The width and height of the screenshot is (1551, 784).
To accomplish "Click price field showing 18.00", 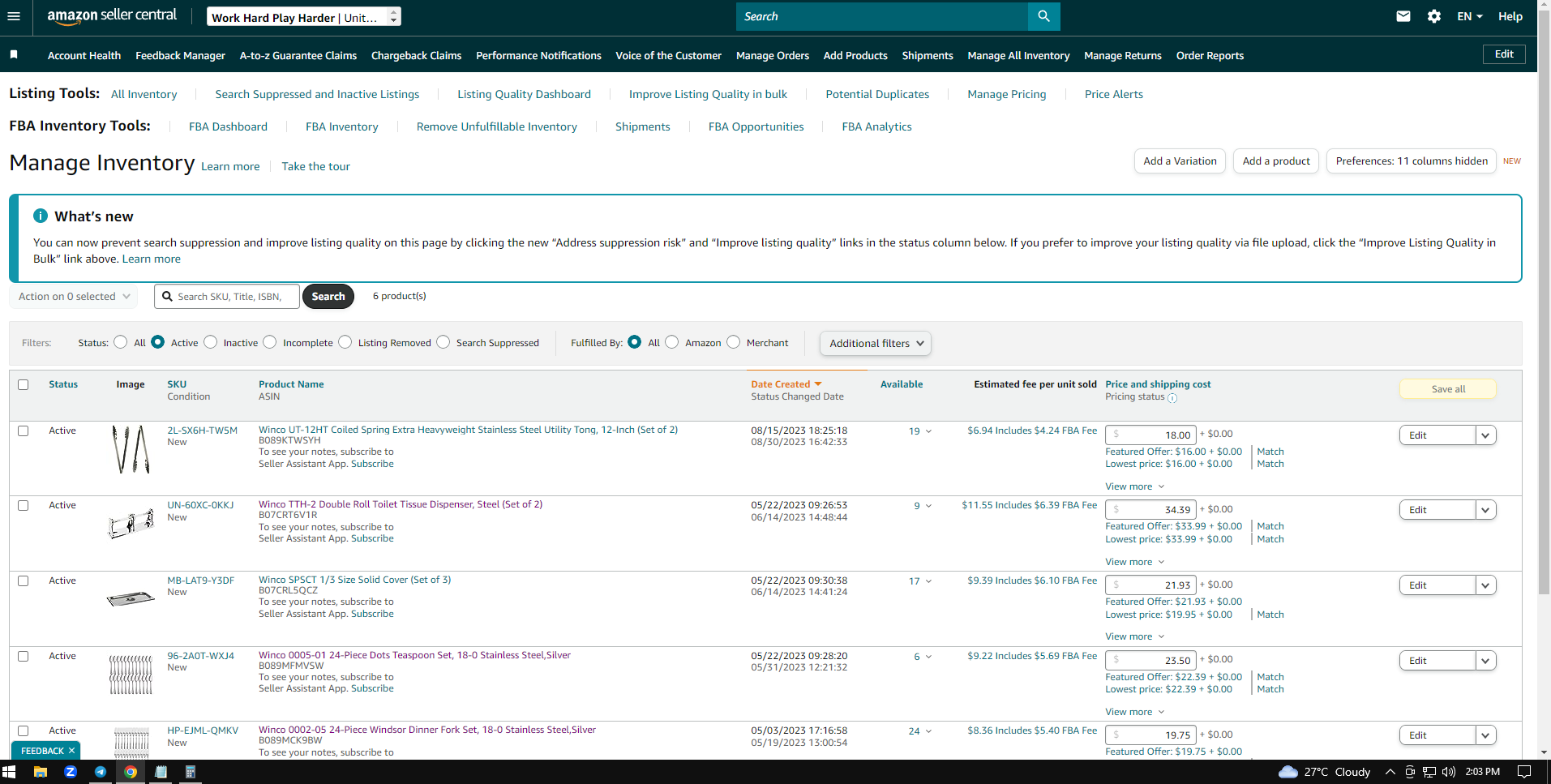I will [x=1150, y=435].
